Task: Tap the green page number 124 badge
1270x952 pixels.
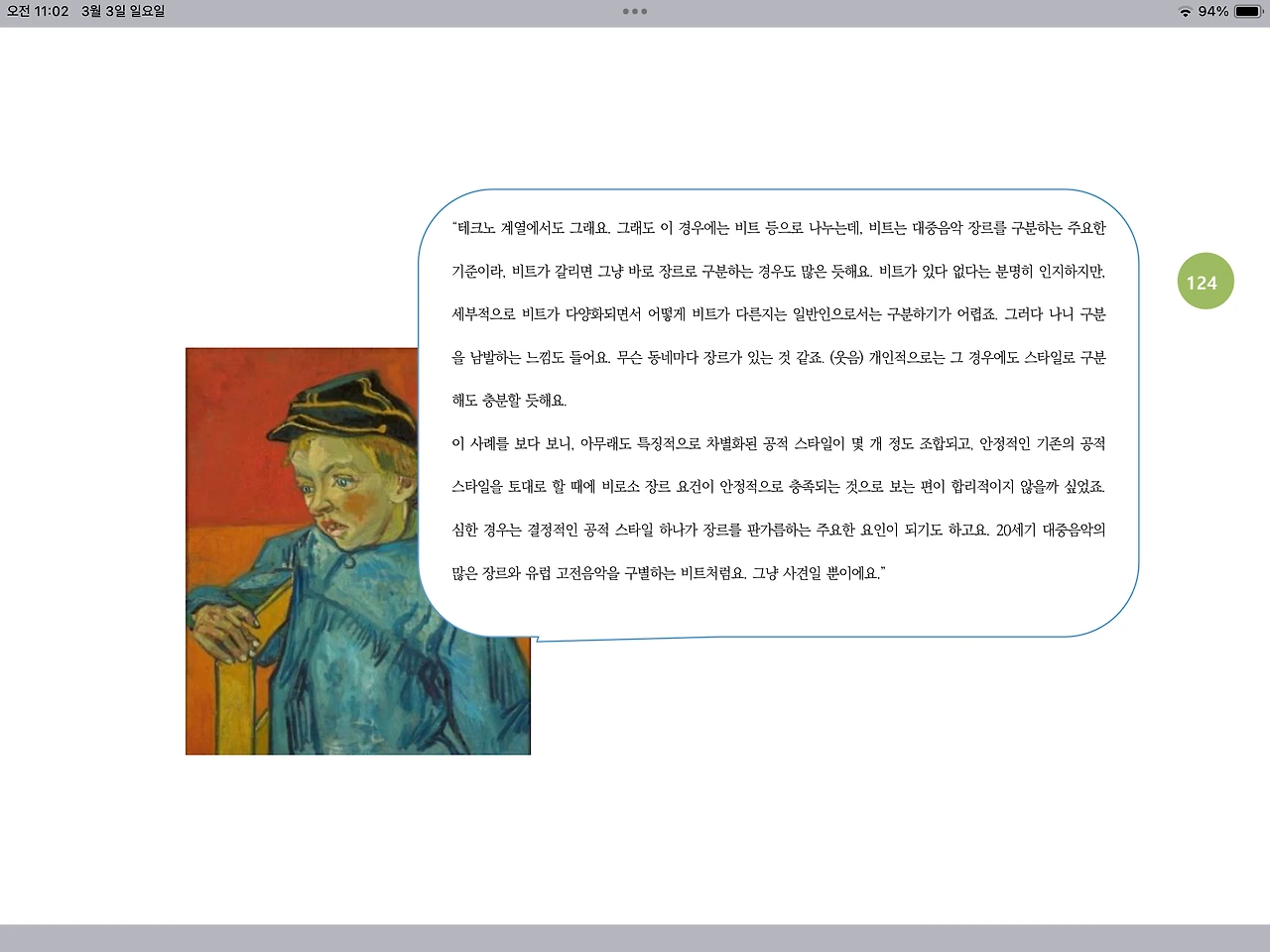Action: coord(1205,282)
